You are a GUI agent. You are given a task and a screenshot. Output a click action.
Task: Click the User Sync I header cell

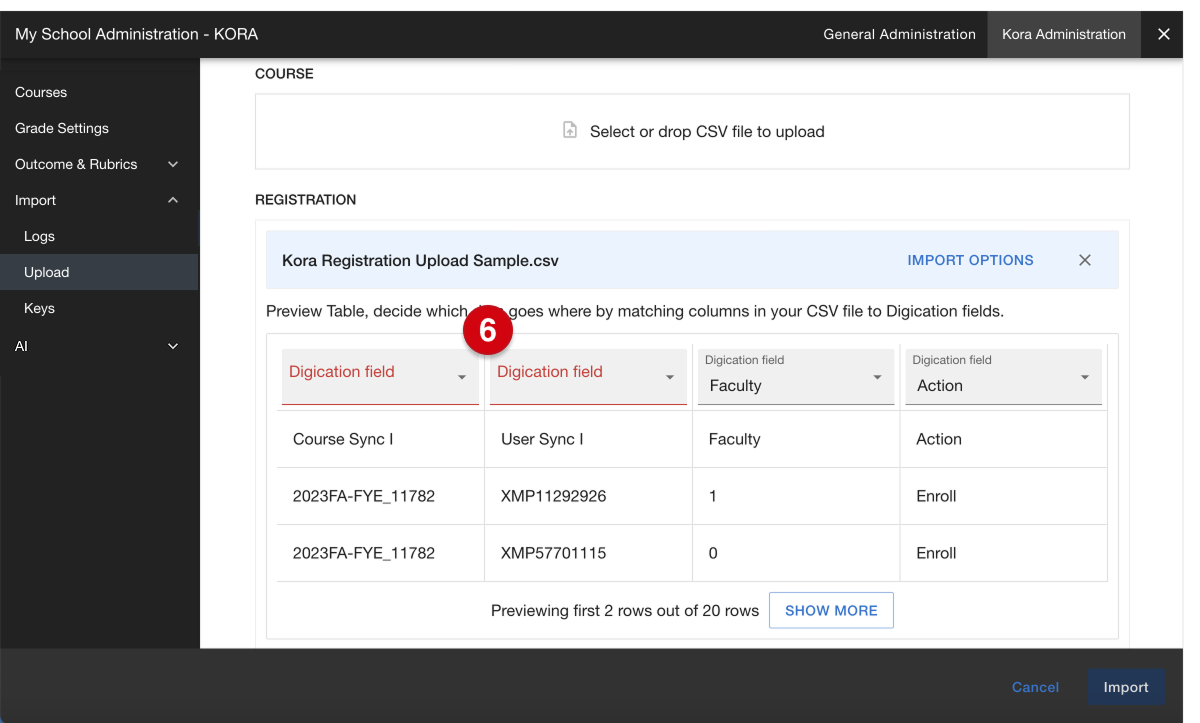point(588,439)
